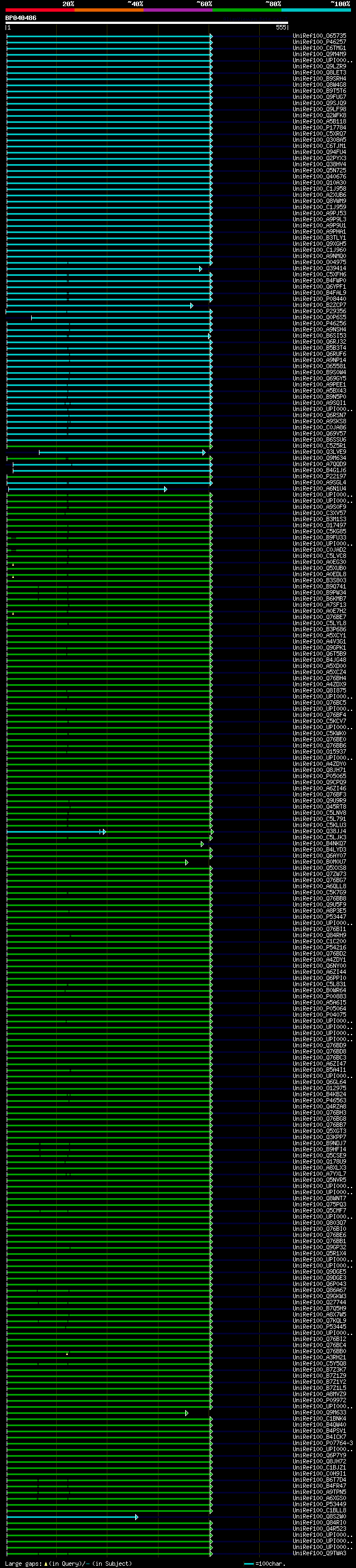Click the red ~20% identity color segment
Viewport: 356px width, 1568px height.
pyautogui.click(x=40, y=11)
